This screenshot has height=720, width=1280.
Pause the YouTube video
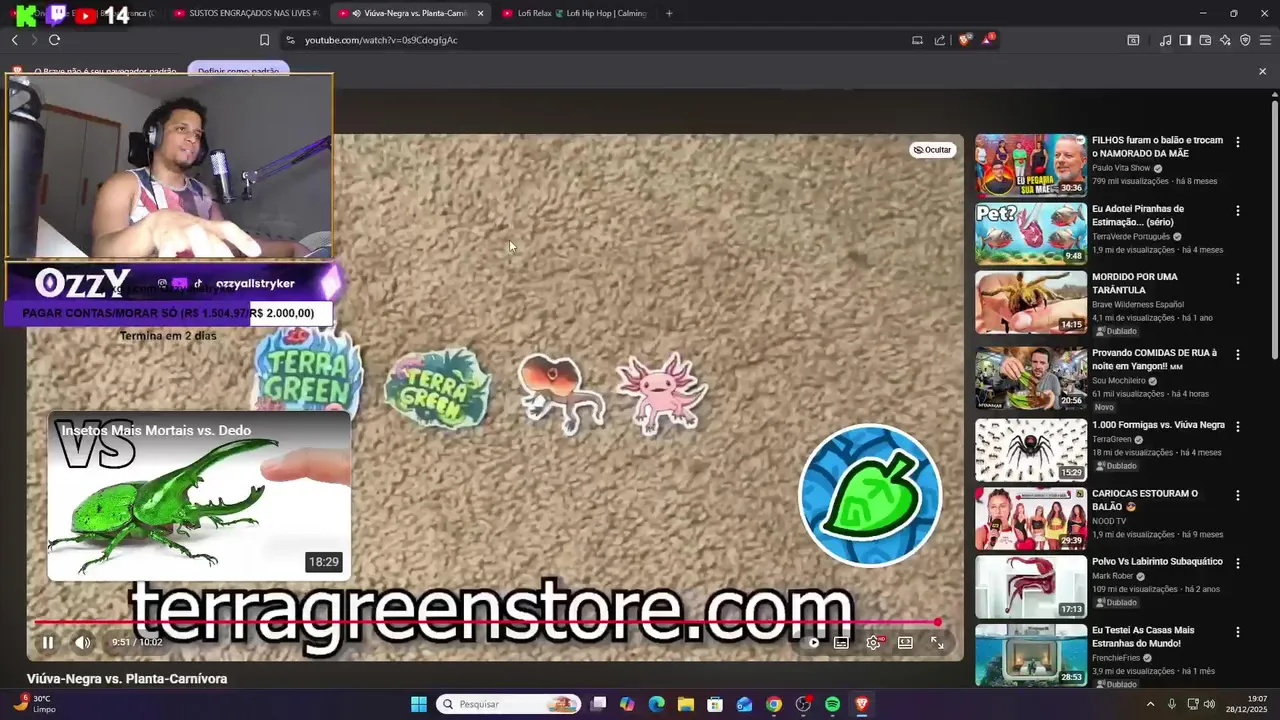point(47,643)
